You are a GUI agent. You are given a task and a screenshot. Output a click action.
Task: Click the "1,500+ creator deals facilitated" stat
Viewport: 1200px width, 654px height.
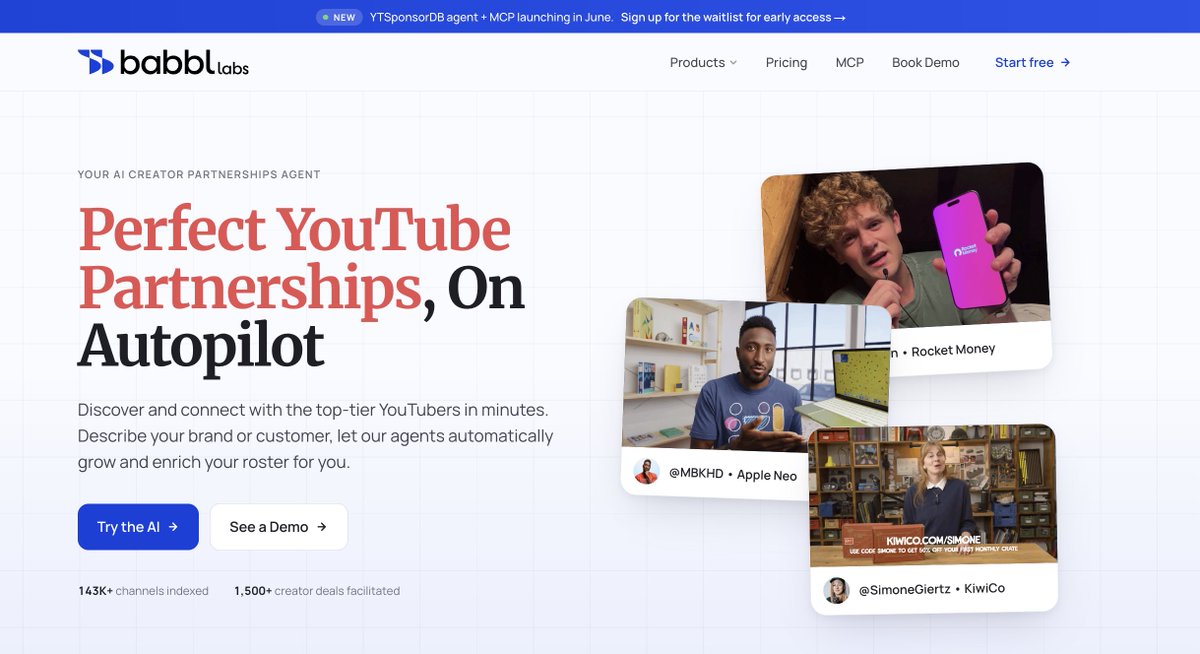tap(317, 591)
